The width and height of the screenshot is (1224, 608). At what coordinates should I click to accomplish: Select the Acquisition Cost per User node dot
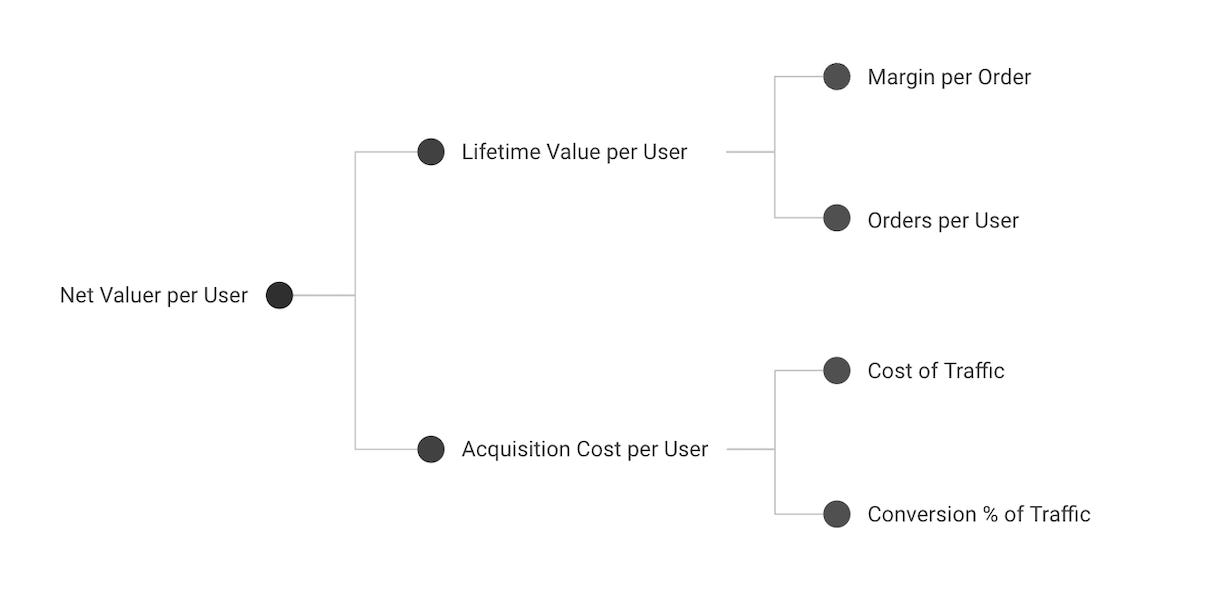tap(431, 449)
